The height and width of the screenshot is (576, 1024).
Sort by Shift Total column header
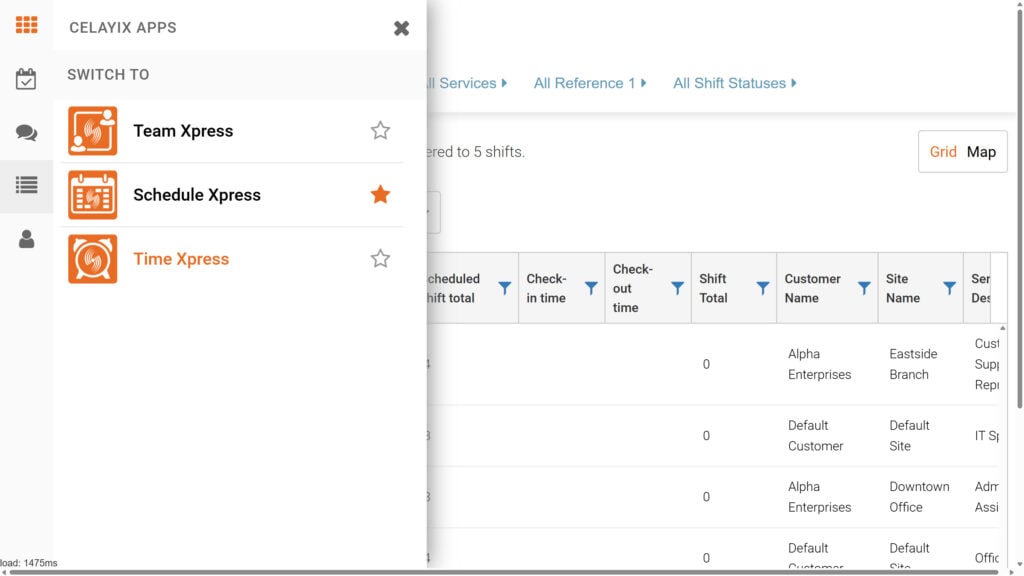coord(713,288)
